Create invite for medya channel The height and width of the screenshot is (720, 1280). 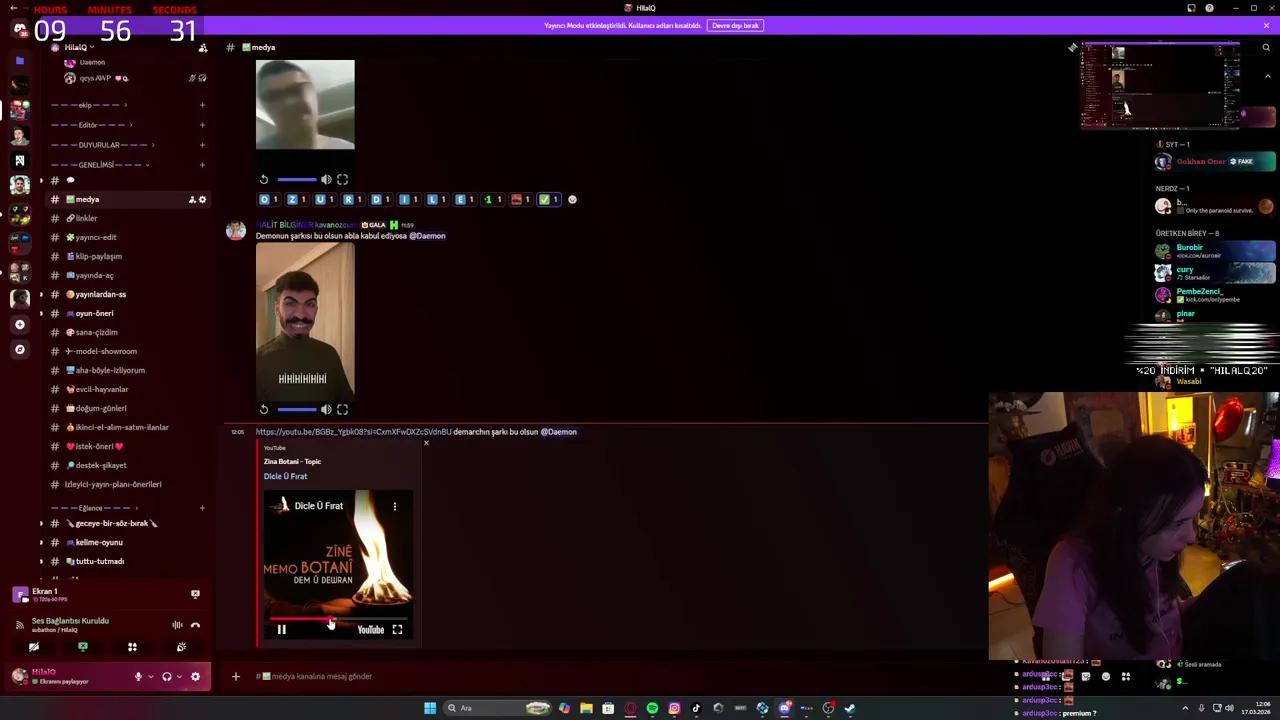(x=191, y=200)
